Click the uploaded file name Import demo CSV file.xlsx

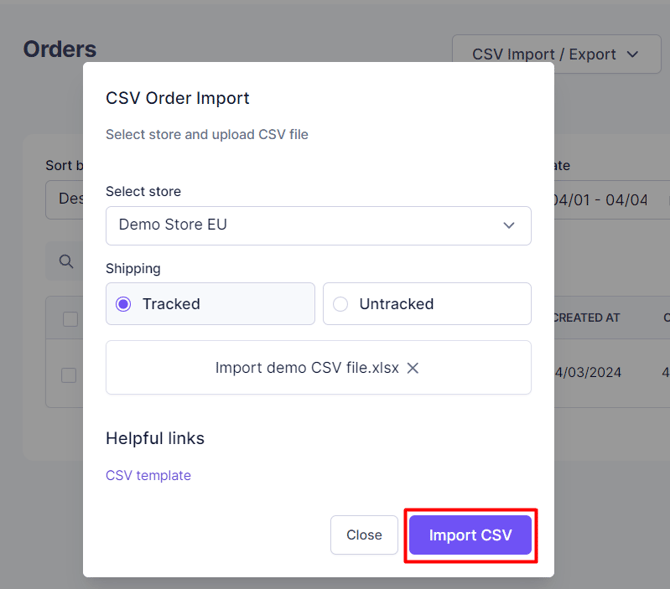click(x=306, y=368)
